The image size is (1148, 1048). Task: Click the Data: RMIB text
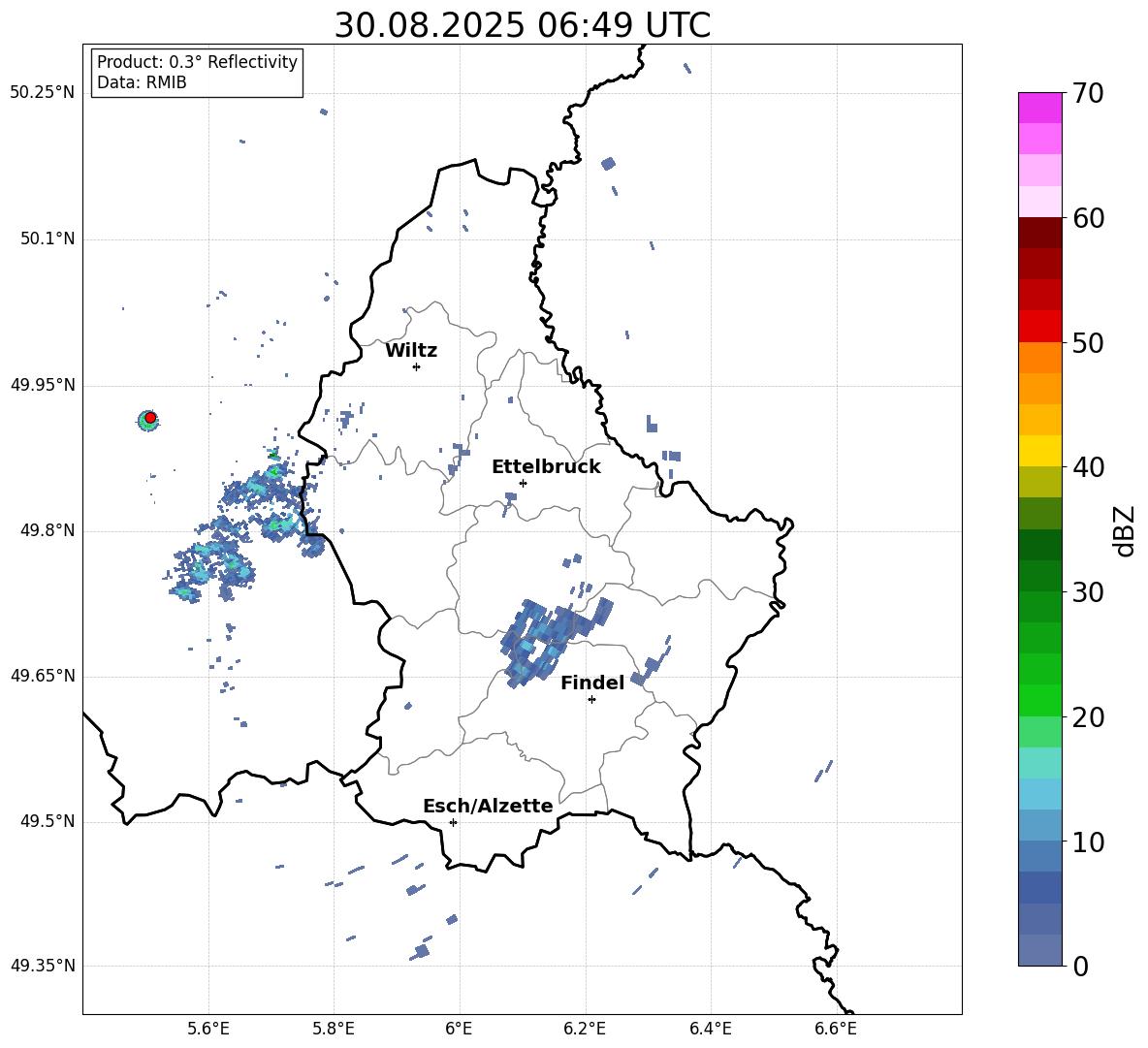(x=142, y=82)
